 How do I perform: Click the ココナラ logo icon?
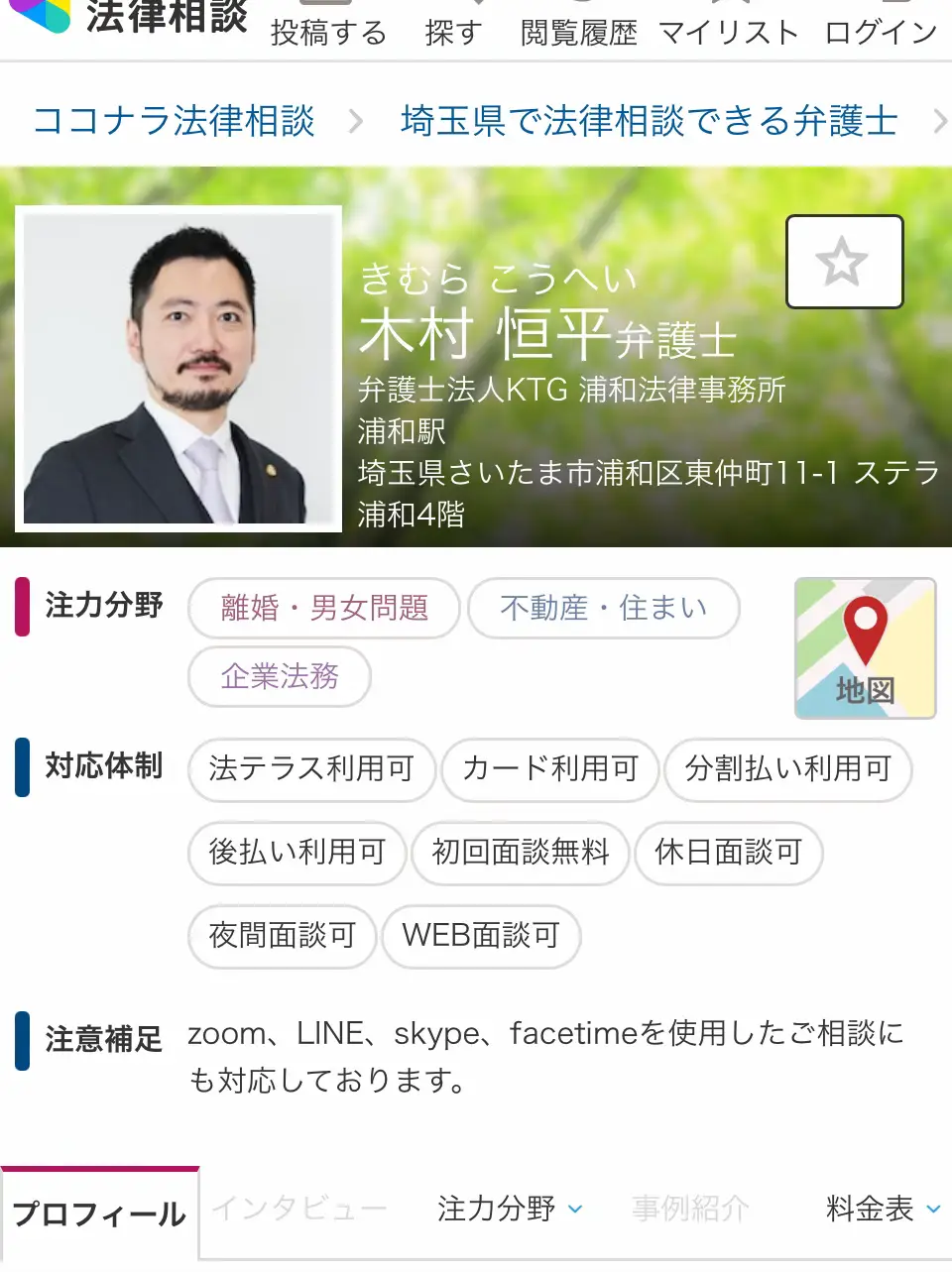click(x=40, y=15)
